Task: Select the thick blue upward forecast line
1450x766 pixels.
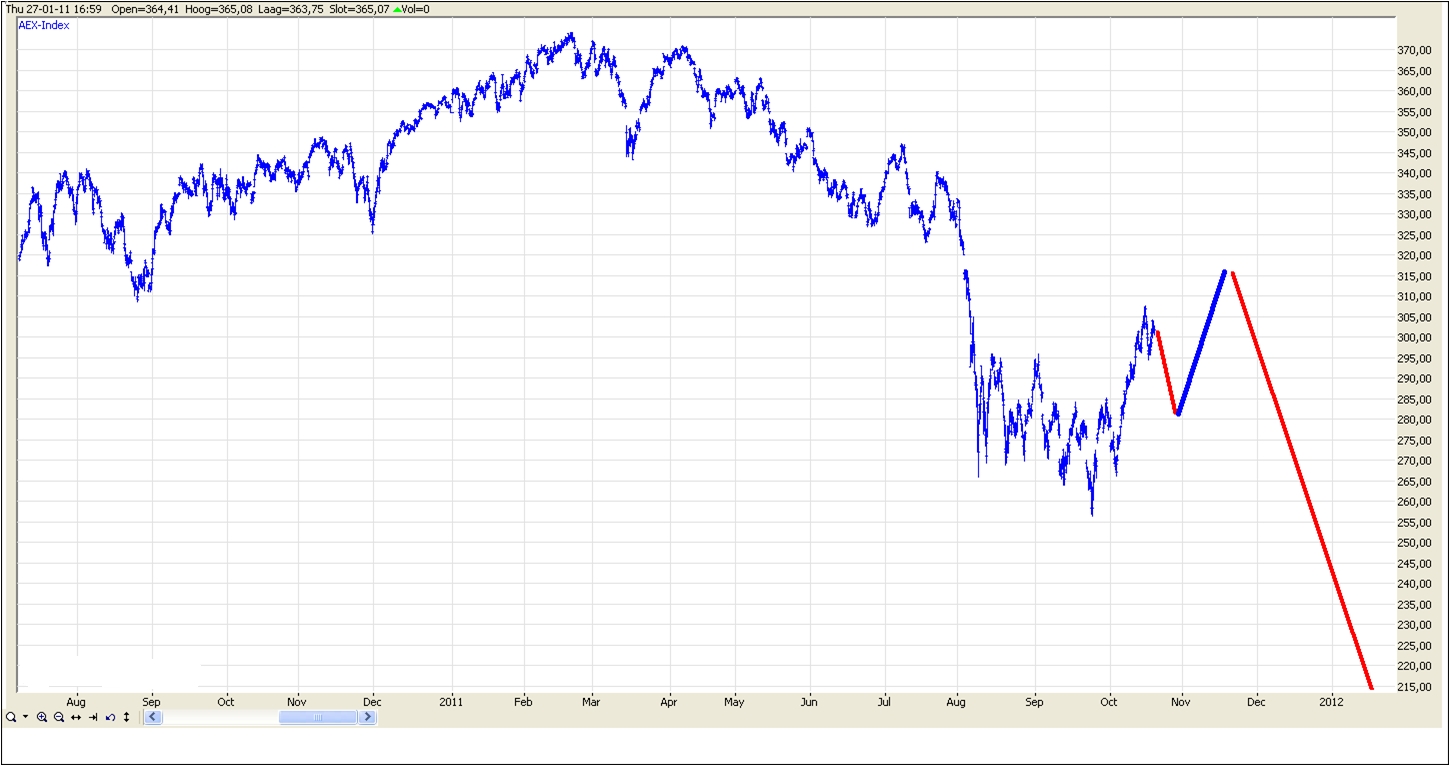Action: 1201,342
